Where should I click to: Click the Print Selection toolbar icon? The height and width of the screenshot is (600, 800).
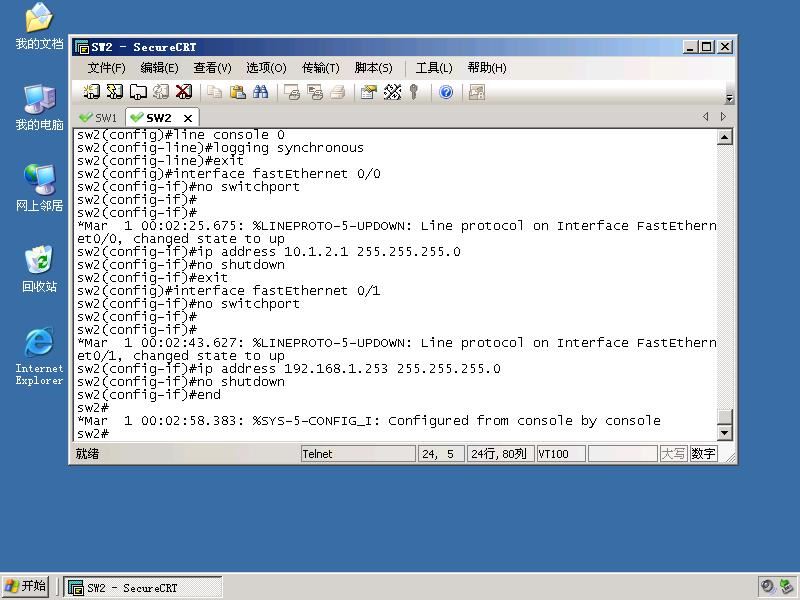[315, 92]
